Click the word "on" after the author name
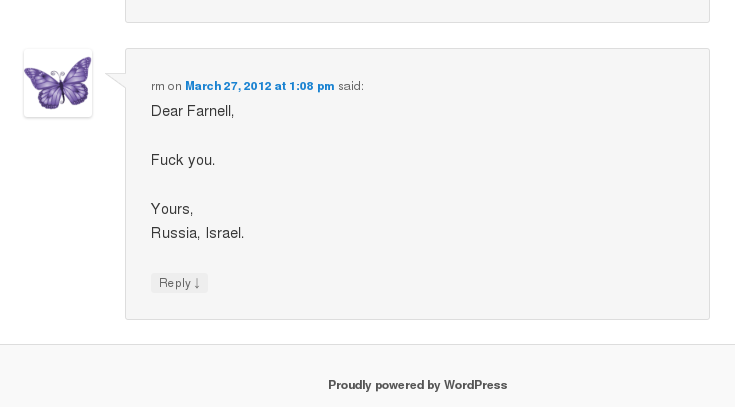Image resolution: width=735 pixels, height=407 pixels. click(175, 86)
